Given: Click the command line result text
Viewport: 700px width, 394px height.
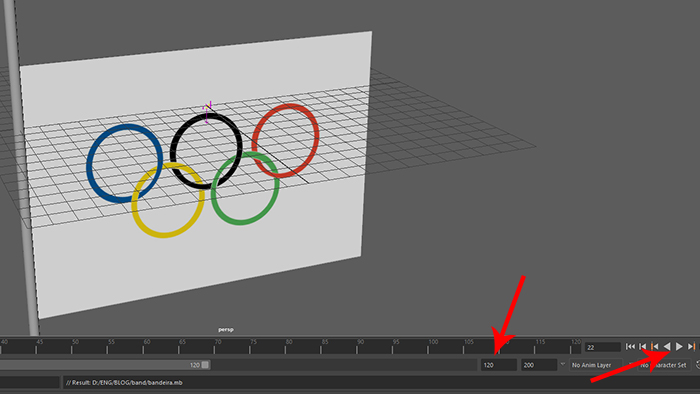Looking at the screenshot, I should [x=124, y=382].
